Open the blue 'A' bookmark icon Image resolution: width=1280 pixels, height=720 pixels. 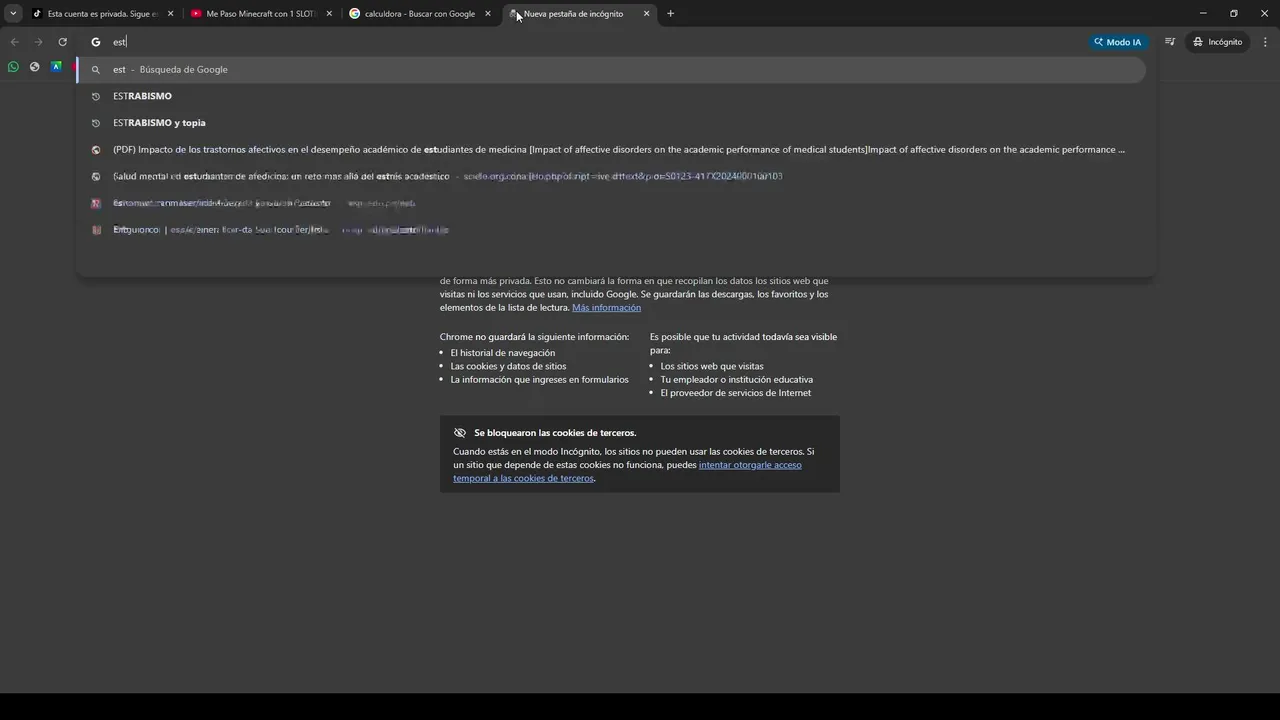point(57,67)
